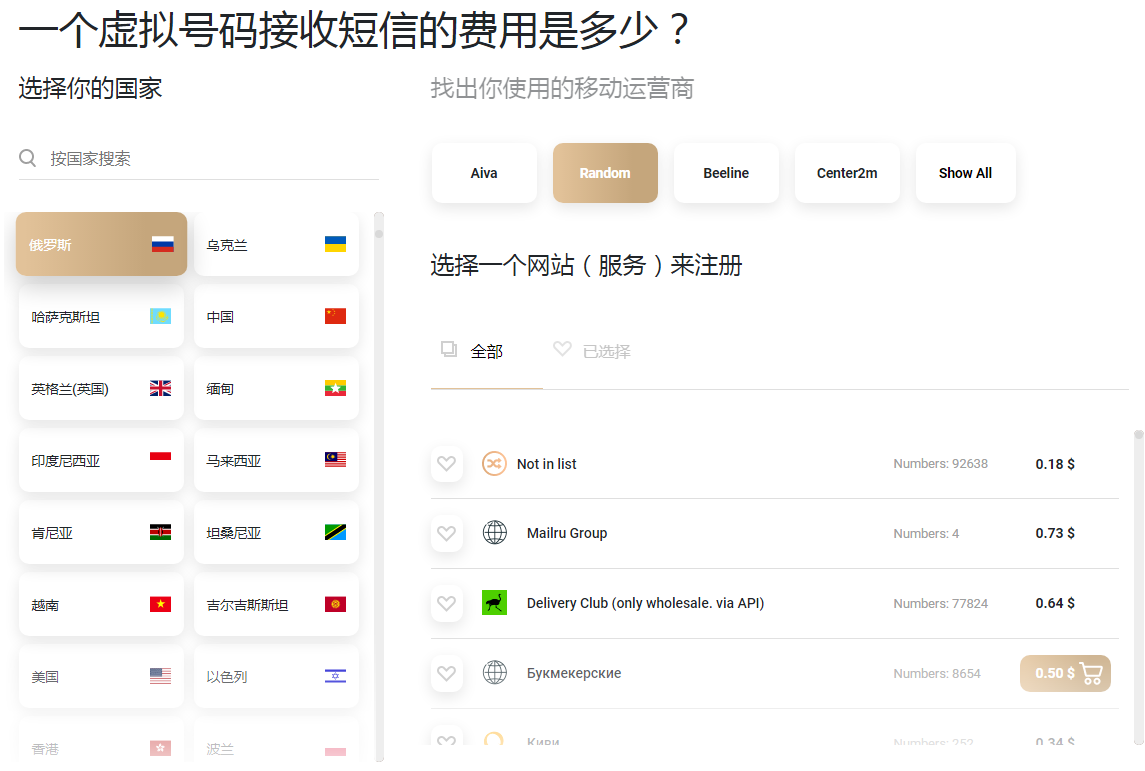Viewport: 1145px width, 771px height.
Task: Click the Tanzania flag icon
Action: click(x=335, y=532)
